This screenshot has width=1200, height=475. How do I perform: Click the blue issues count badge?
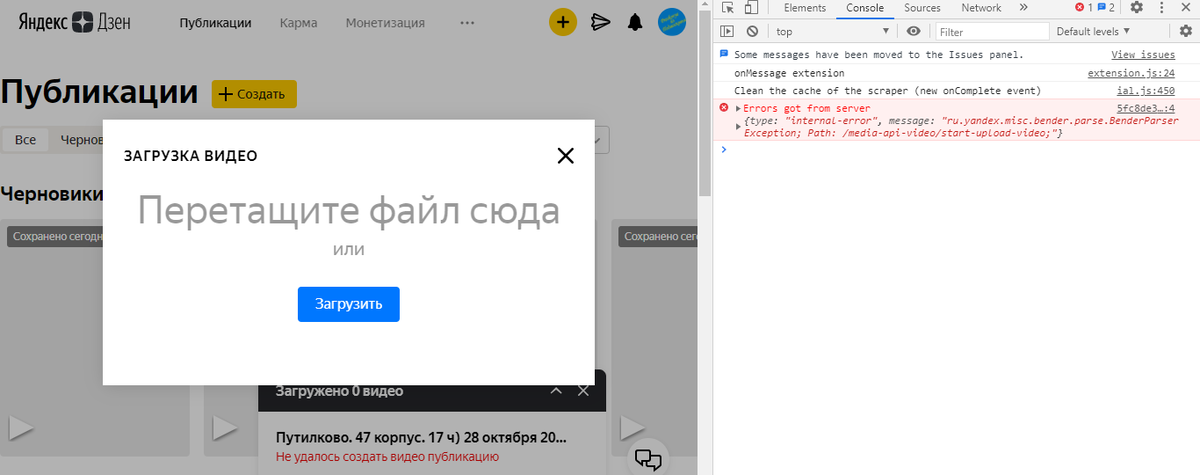coord(1106,8)
